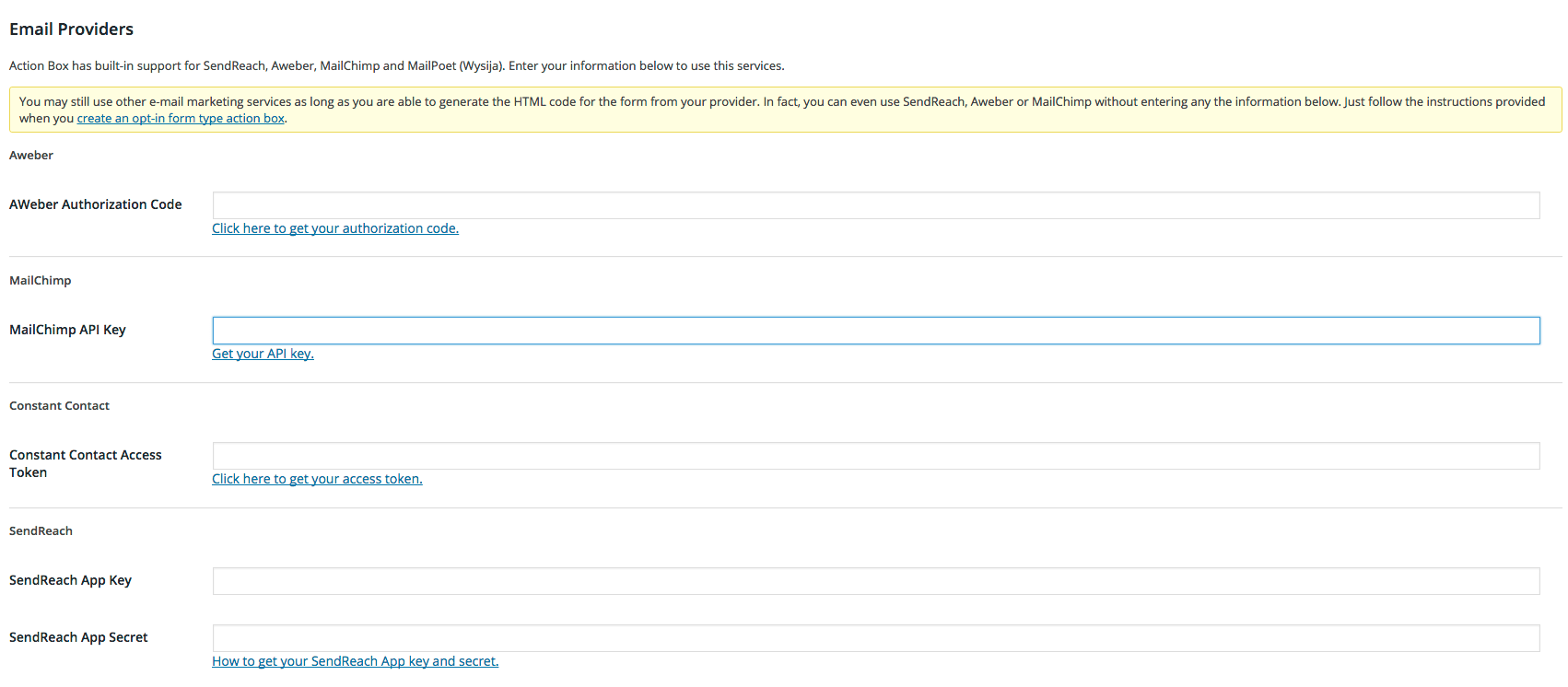
Task: Click the 'Aweber' section heading
Action: tap(31, 156)
